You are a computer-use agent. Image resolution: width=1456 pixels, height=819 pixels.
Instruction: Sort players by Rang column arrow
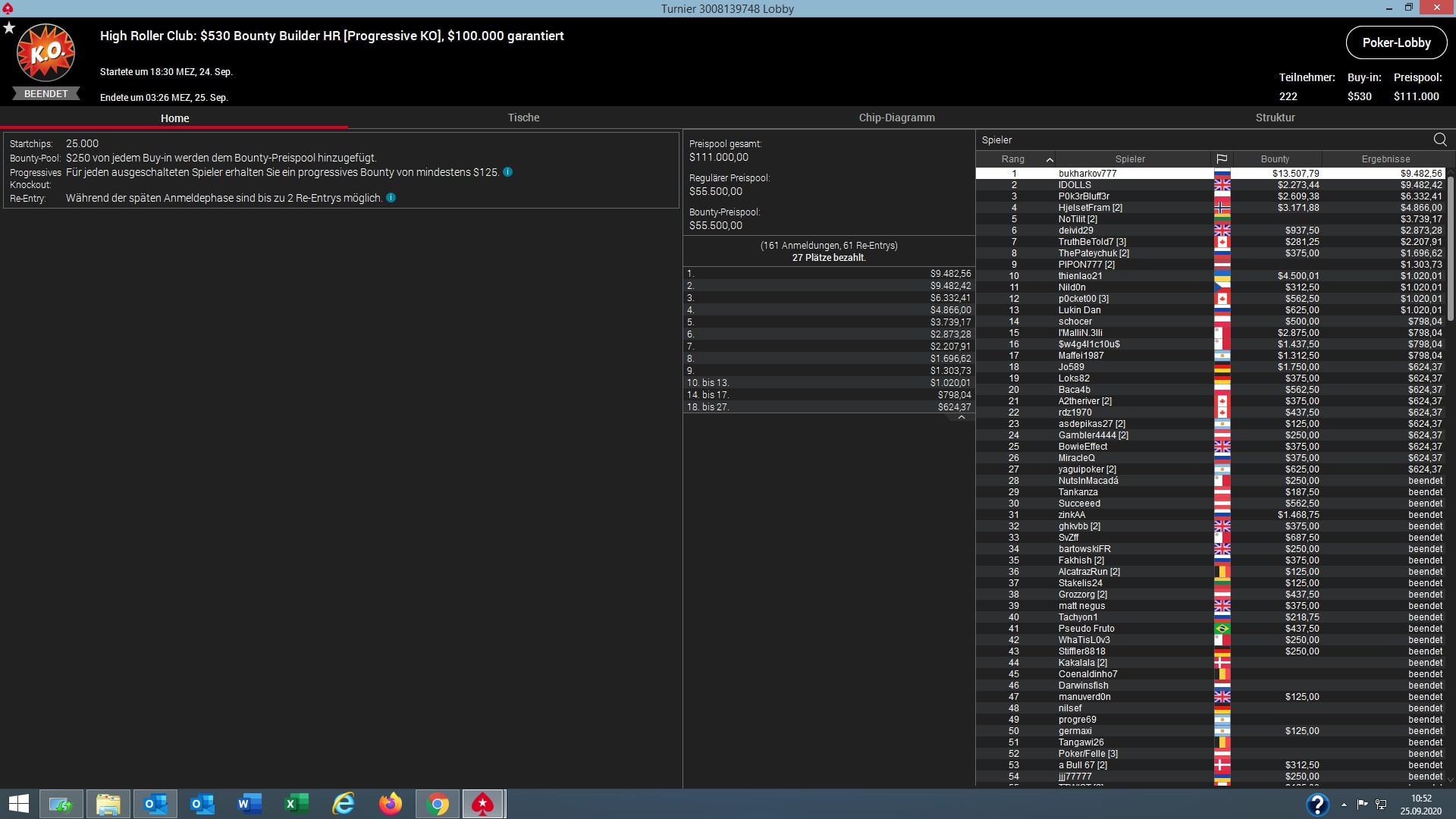coord(1049,159)
